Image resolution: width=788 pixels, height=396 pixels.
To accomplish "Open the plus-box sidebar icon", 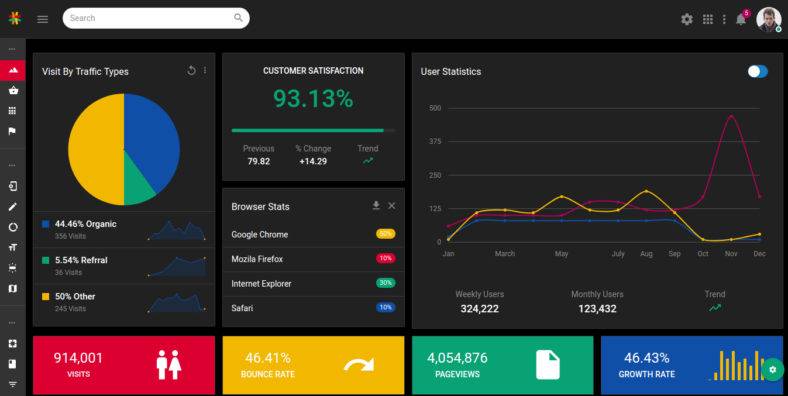I will pos(13,343).
